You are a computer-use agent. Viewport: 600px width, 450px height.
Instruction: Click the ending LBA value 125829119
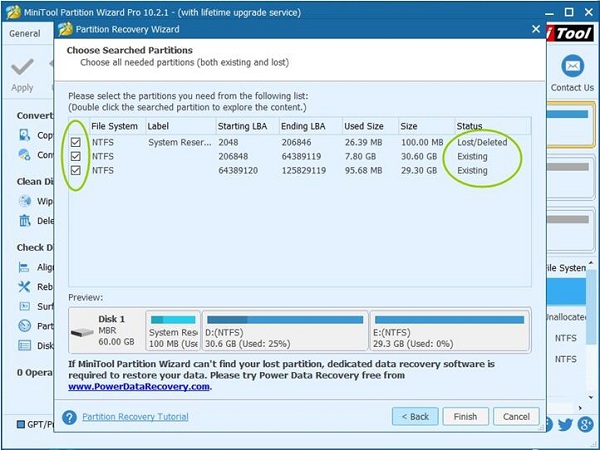pyautogui.click(x=304, y=170)
